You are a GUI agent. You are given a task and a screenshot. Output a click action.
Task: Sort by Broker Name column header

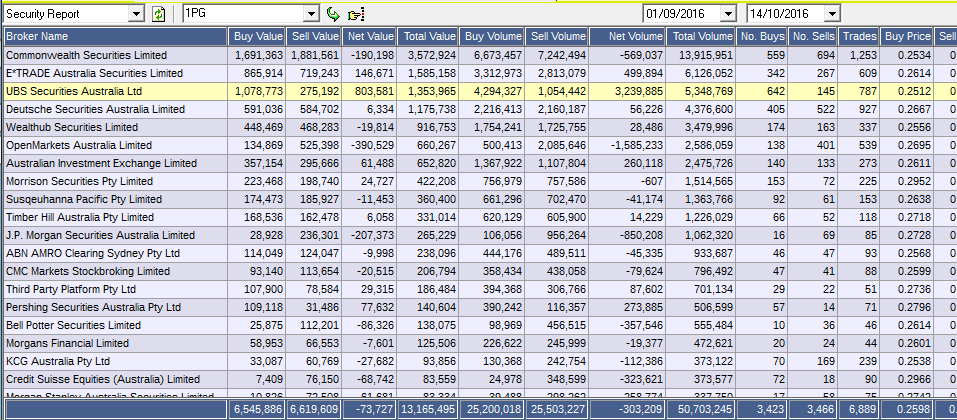coord(115,37)
